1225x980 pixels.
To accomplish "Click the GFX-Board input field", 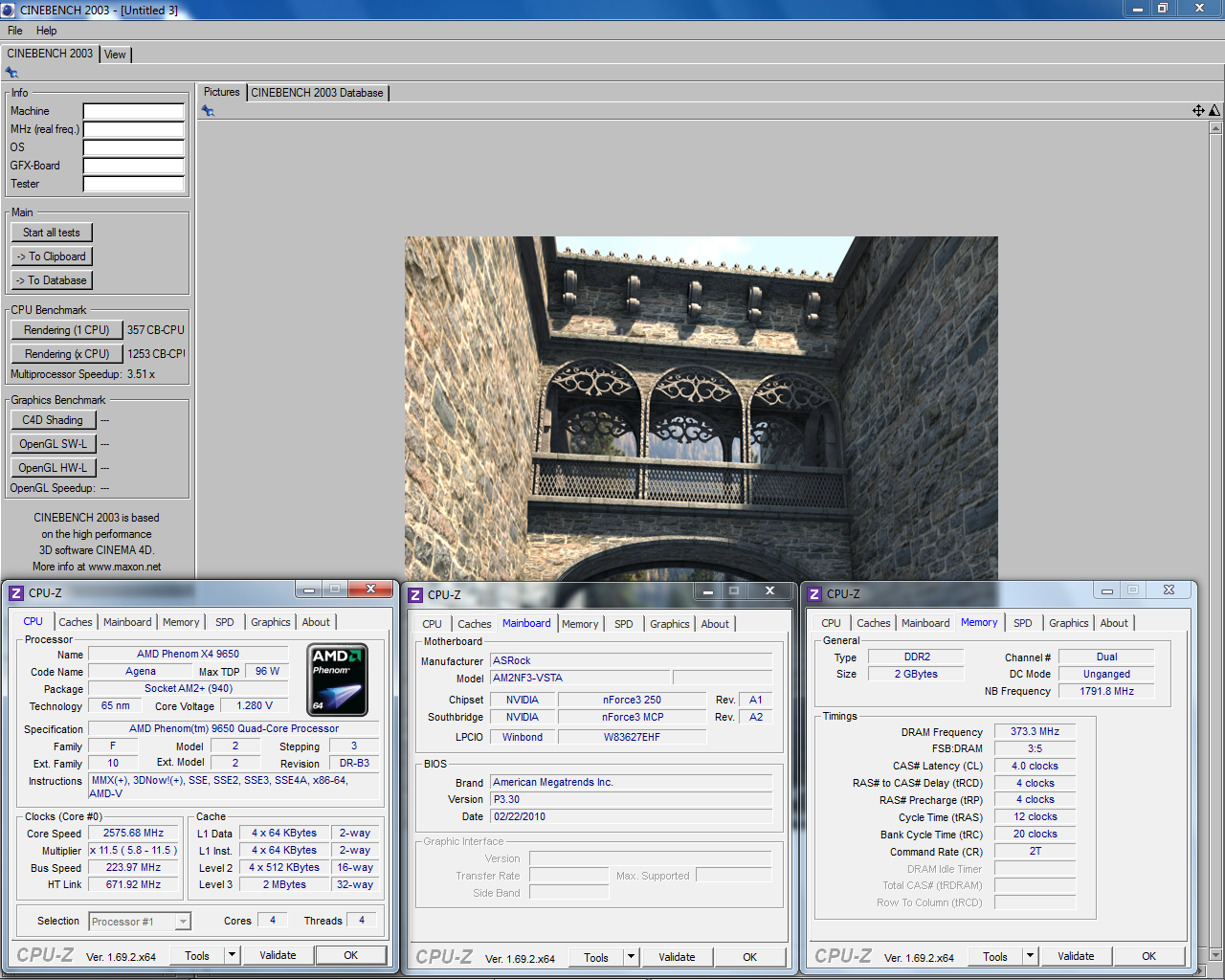I will [x=133, y=166].
